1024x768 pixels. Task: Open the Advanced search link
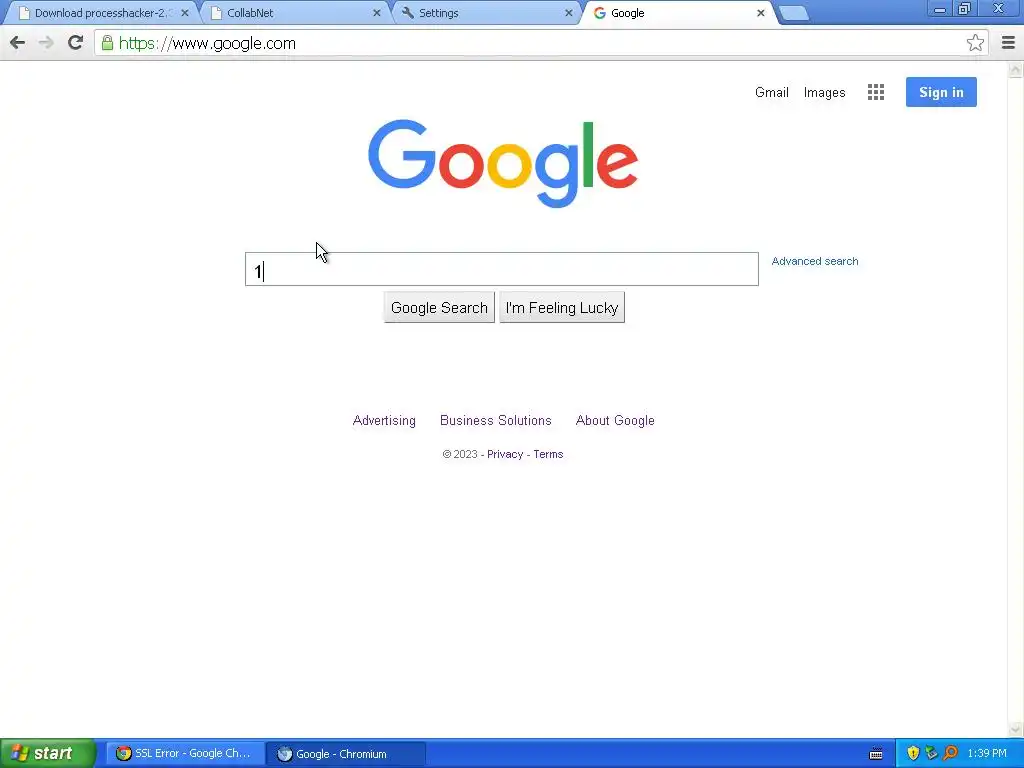814,261
